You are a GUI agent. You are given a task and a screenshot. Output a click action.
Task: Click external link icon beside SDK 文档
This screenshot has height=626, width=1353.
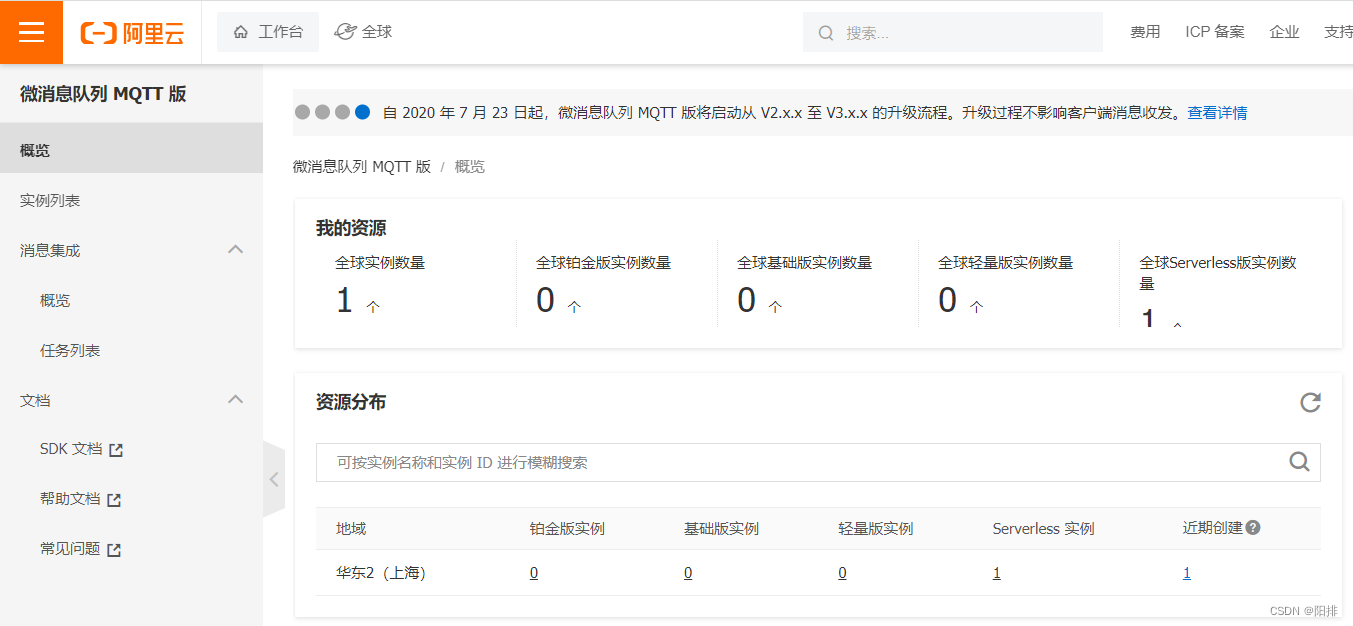116,450
